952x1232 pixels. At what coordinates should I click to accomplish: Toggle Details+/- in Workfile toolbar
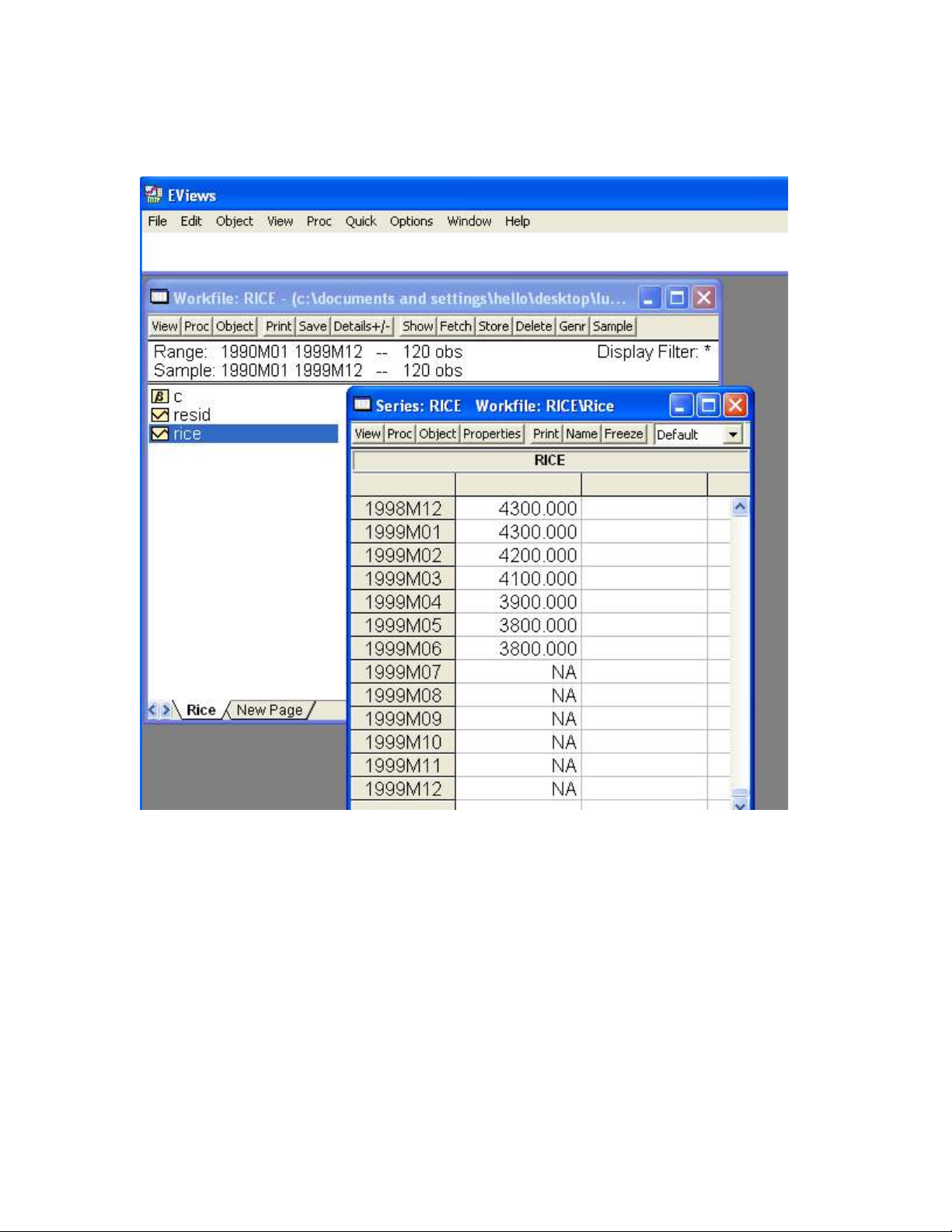tap(362, 326)
